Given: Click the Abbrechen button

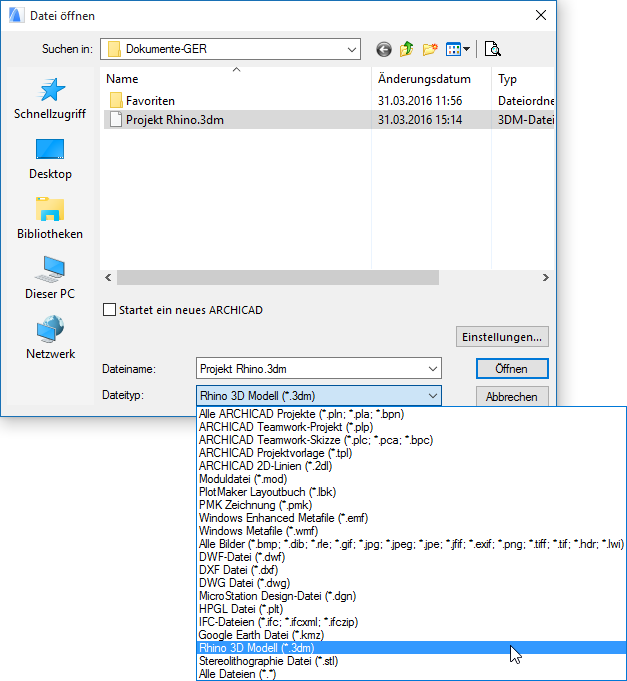Looking at the screenshot, I should click(x=512, y=397).
